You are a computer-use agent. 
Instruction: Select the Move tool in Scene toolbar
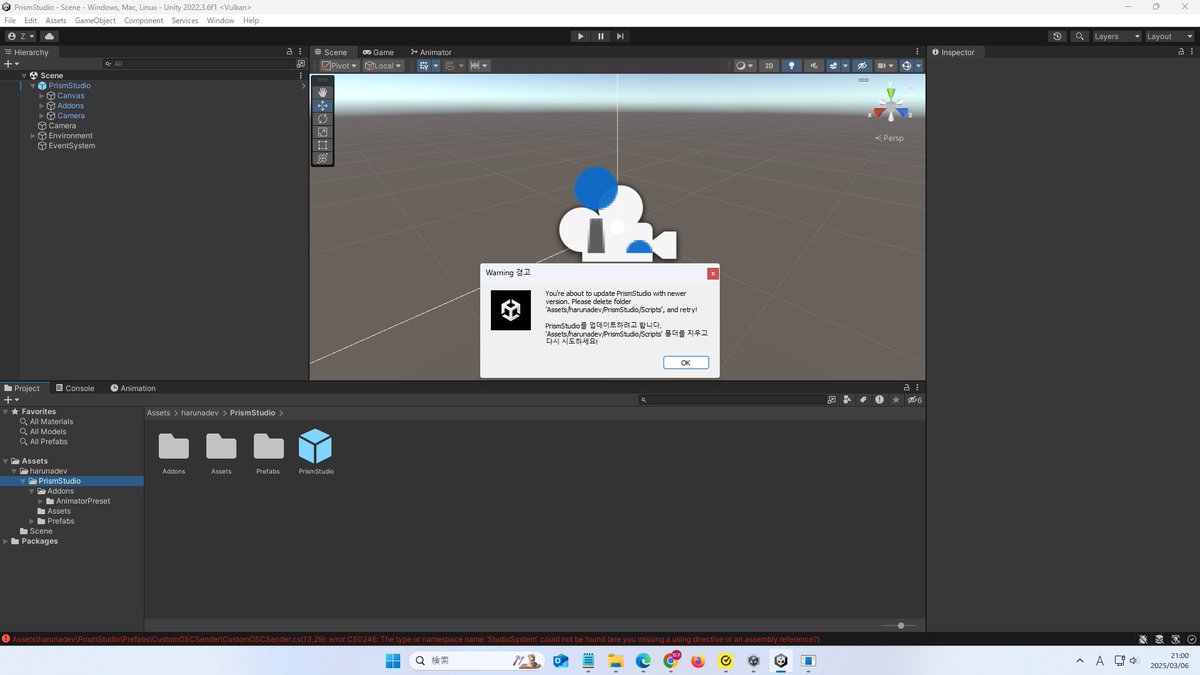(322, 105)
